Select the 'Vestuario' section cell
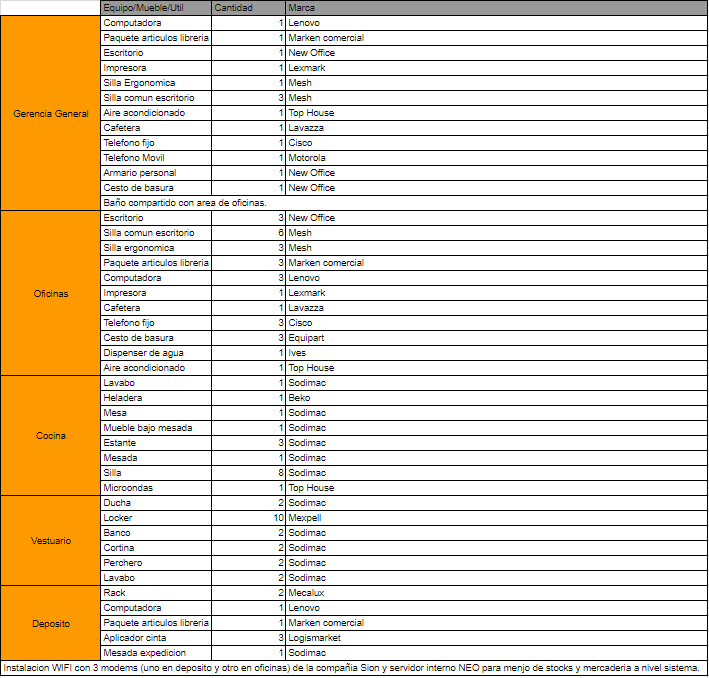The width and height of the screenshot is (709, 678). click(50, 541)
